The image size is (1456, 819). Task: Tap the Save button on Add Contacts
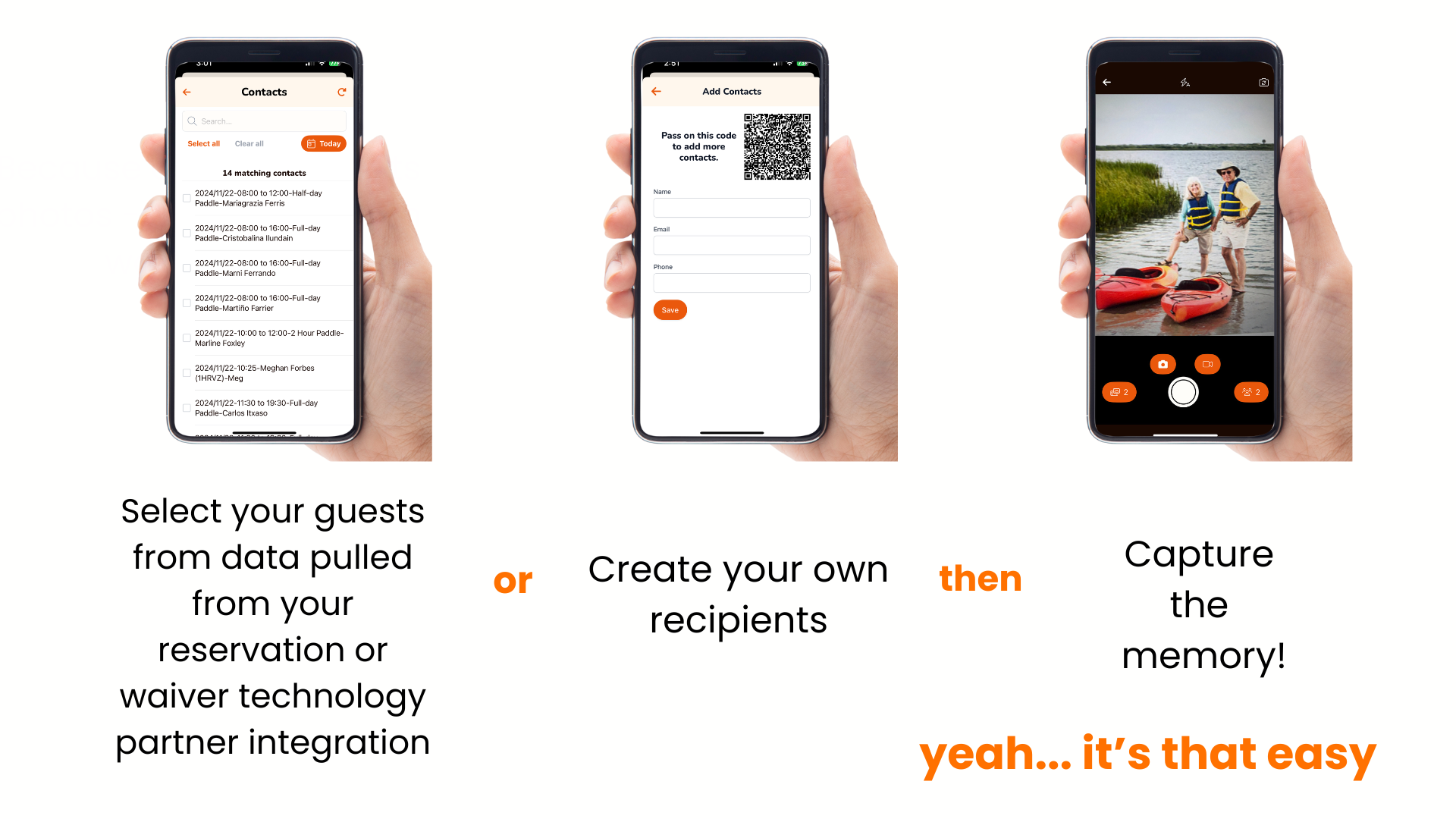point(670,310)
